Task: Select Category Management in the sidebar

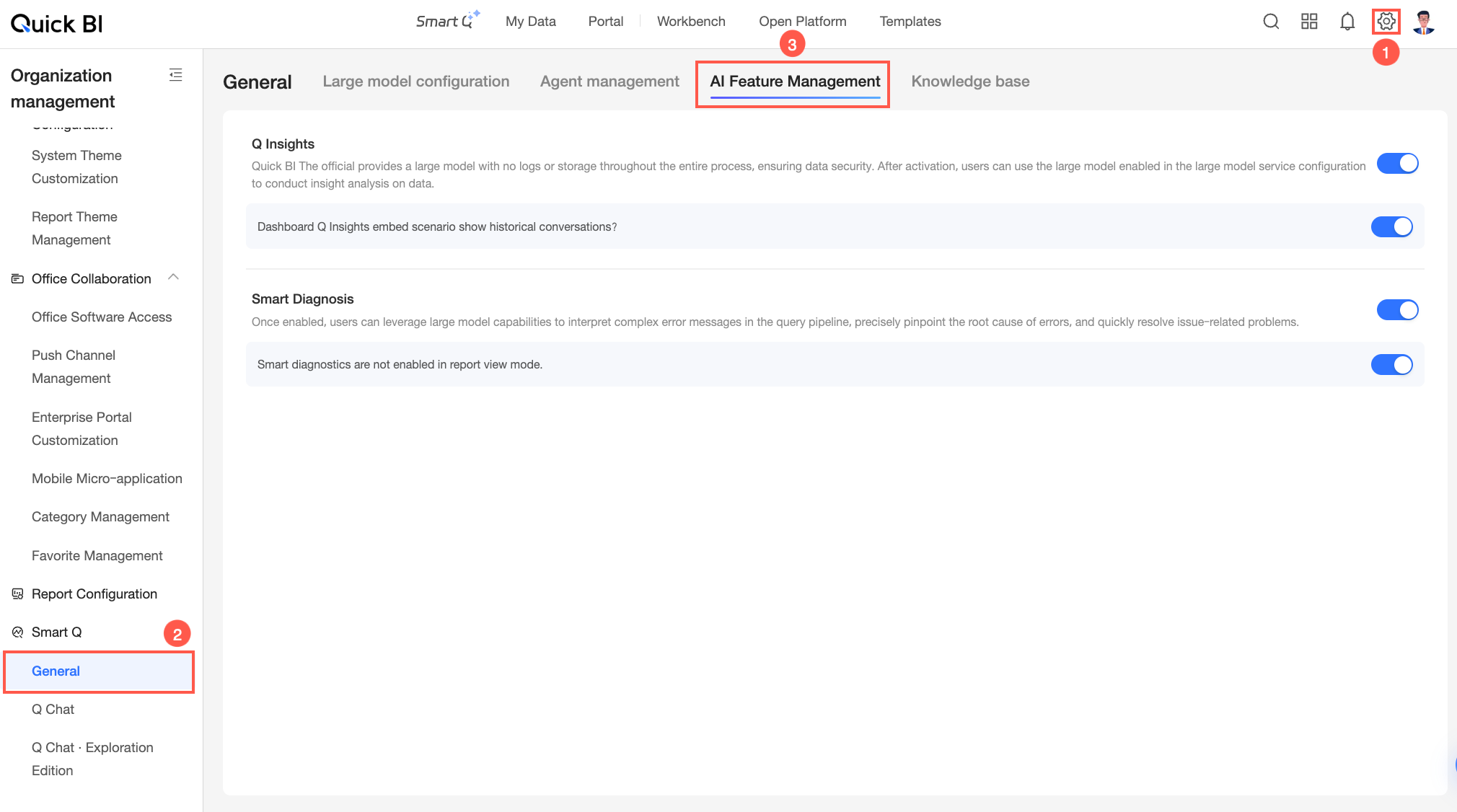Action: [x=100, y=516]
